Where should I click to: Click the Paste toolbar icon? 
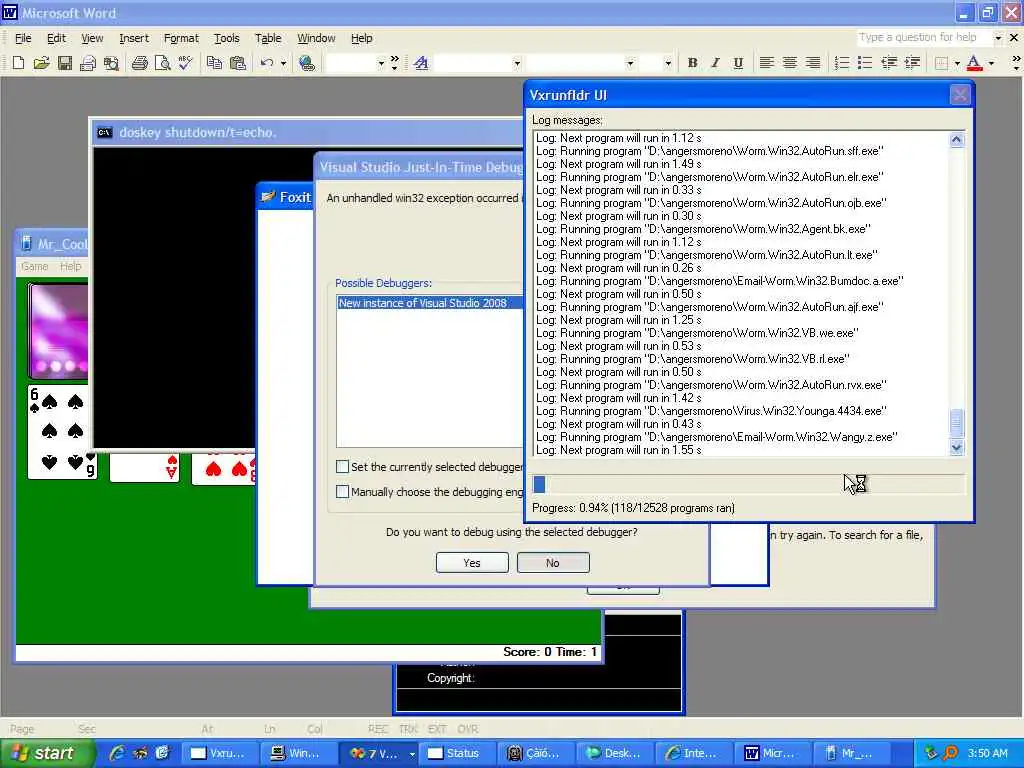pyautogui.click(x=238, y=63)
